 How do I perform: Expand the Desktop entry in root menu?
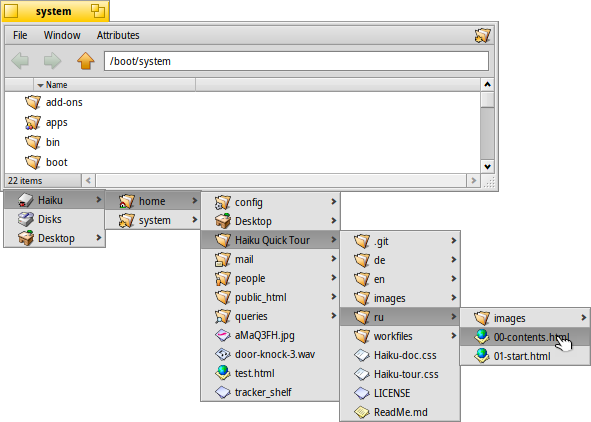[x=54, y=238]
